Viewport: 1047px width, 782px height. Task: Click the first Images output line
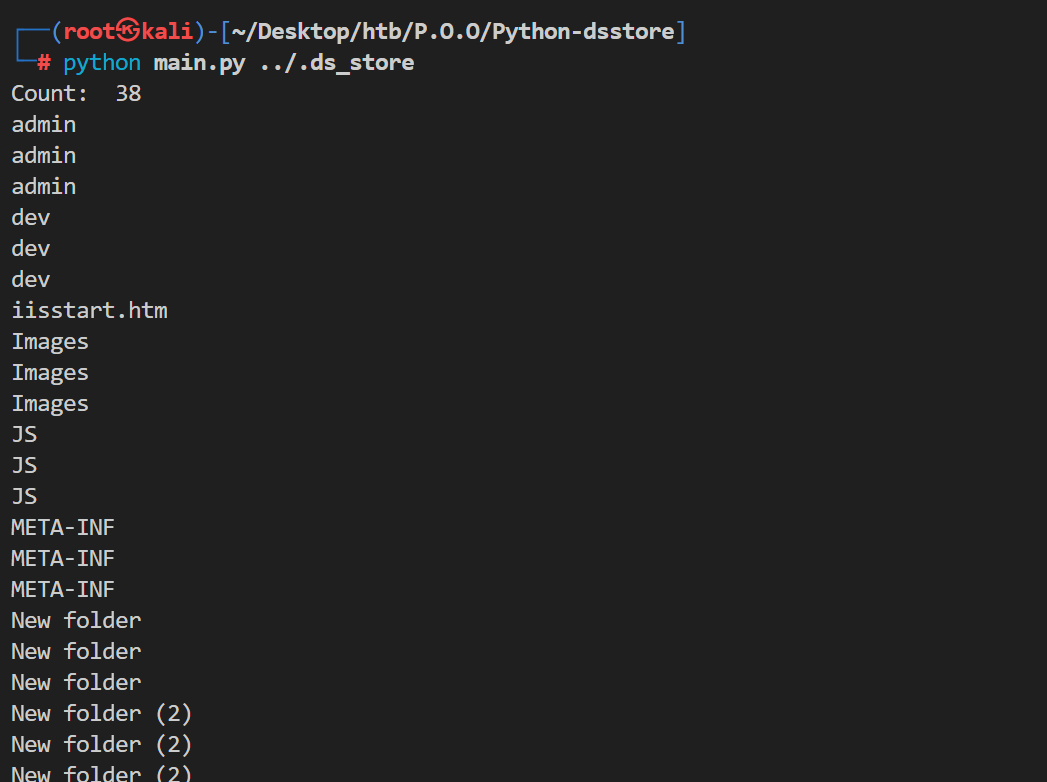[50, 342]
